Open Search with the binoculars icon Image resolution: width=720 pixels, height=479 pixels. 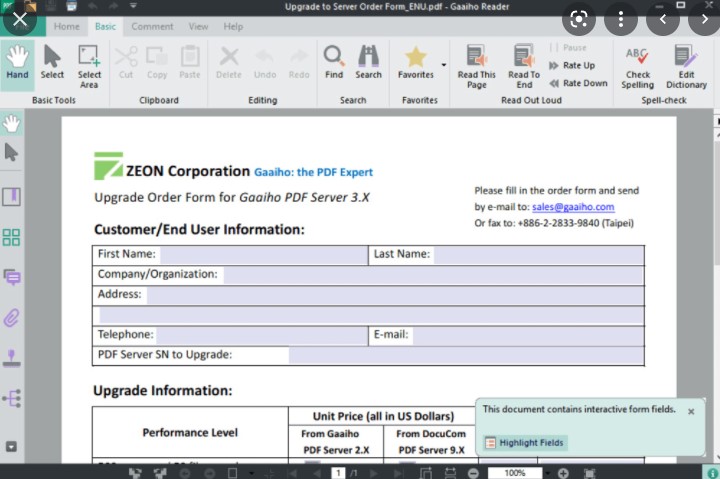(x=368, y=62)
